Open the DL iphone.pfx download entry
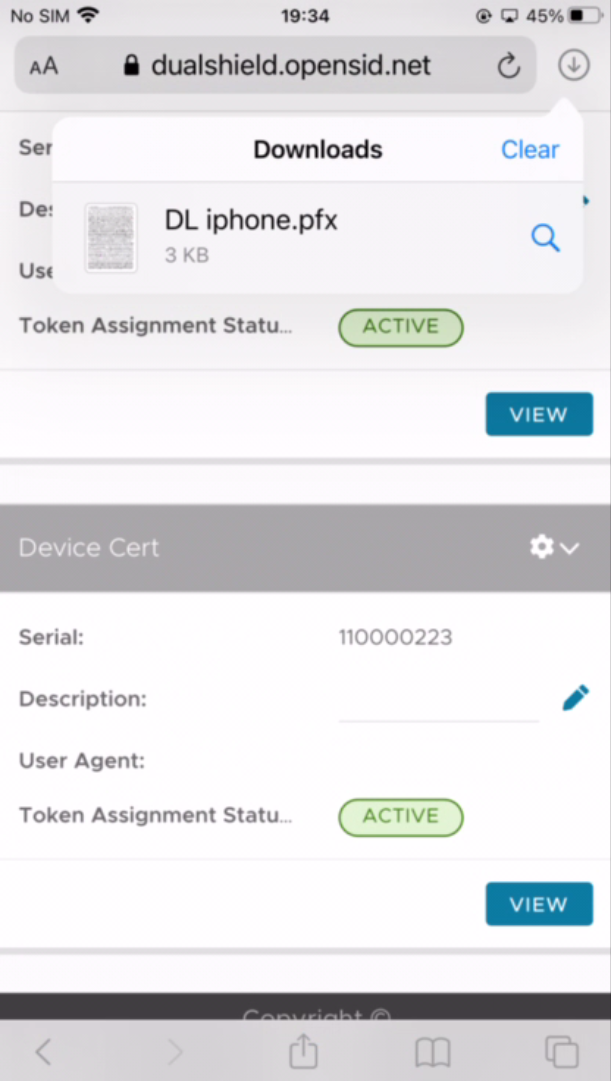 [318, 238]
